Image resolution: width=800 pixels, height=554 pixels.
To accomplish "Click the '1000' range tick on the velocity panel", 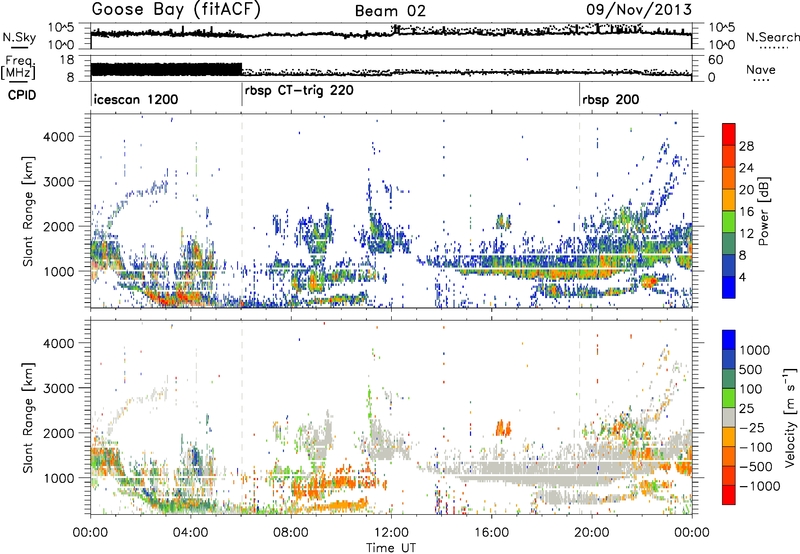I will (59, 478).
